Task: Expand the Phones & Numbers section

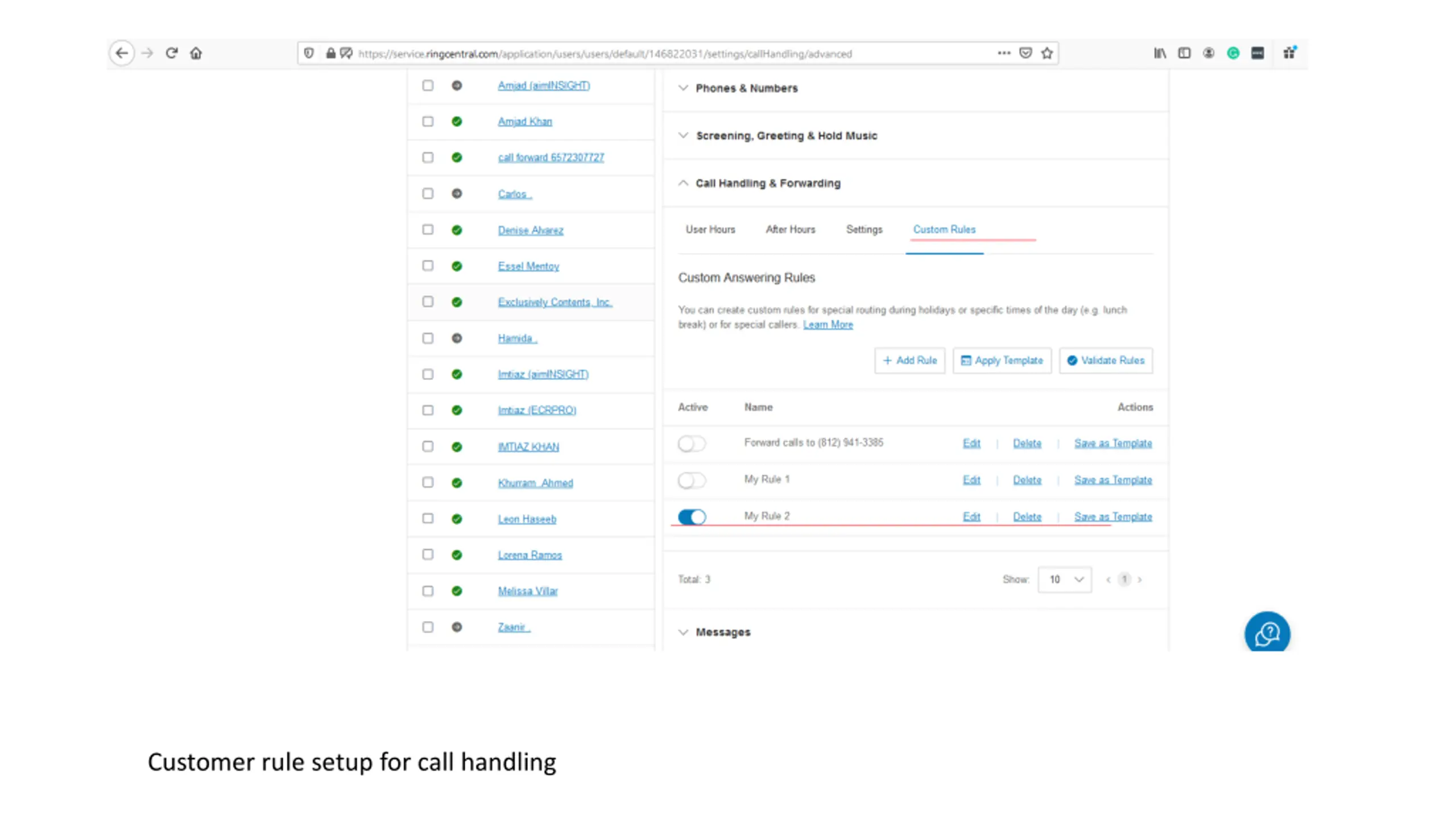Action: (x=746, y=88)
